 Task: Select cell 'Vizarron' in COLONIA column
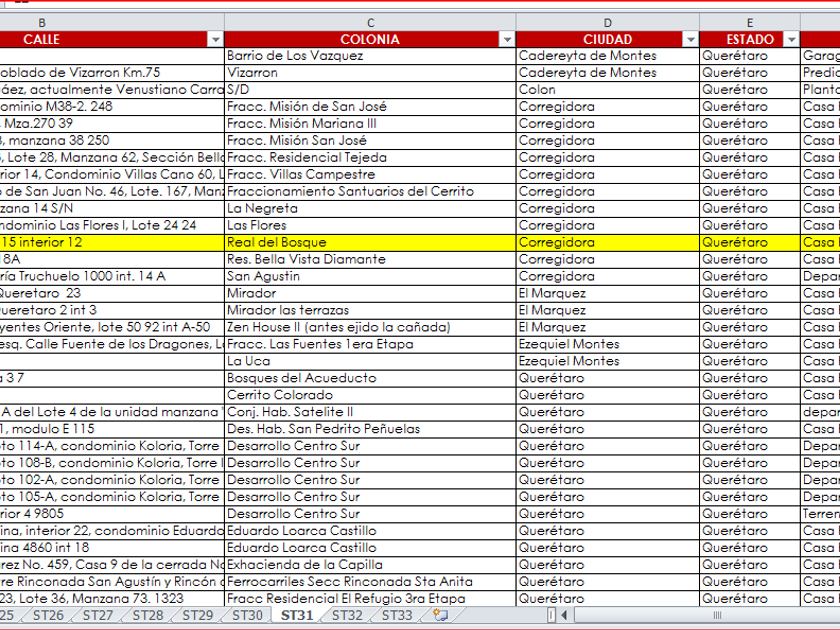(x=370, y=73)
